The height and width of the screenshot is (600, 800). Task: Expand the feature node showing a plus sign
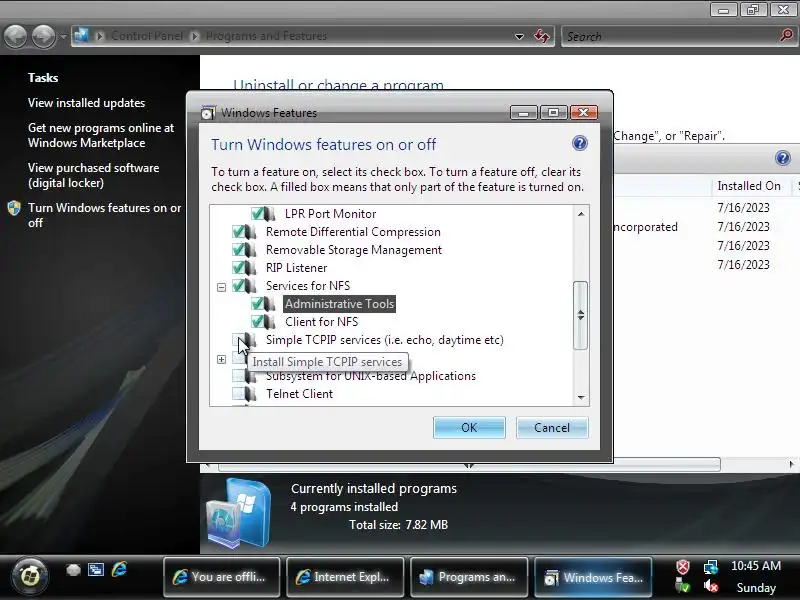point(221,359)
